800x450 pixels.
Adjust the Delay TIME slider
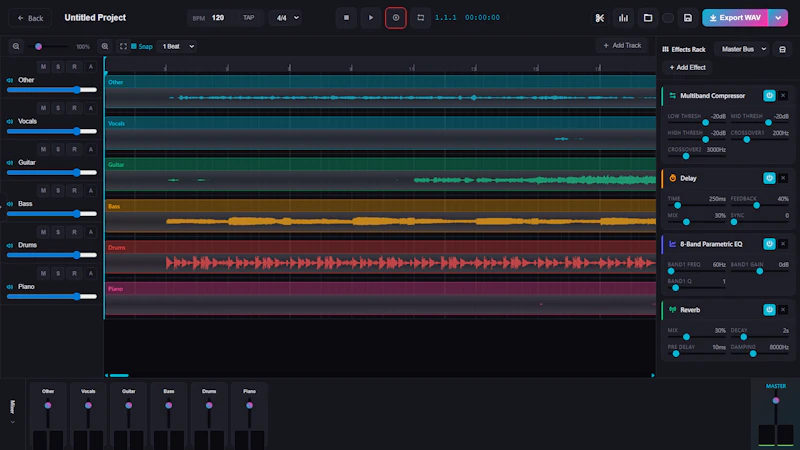[696, 205]
